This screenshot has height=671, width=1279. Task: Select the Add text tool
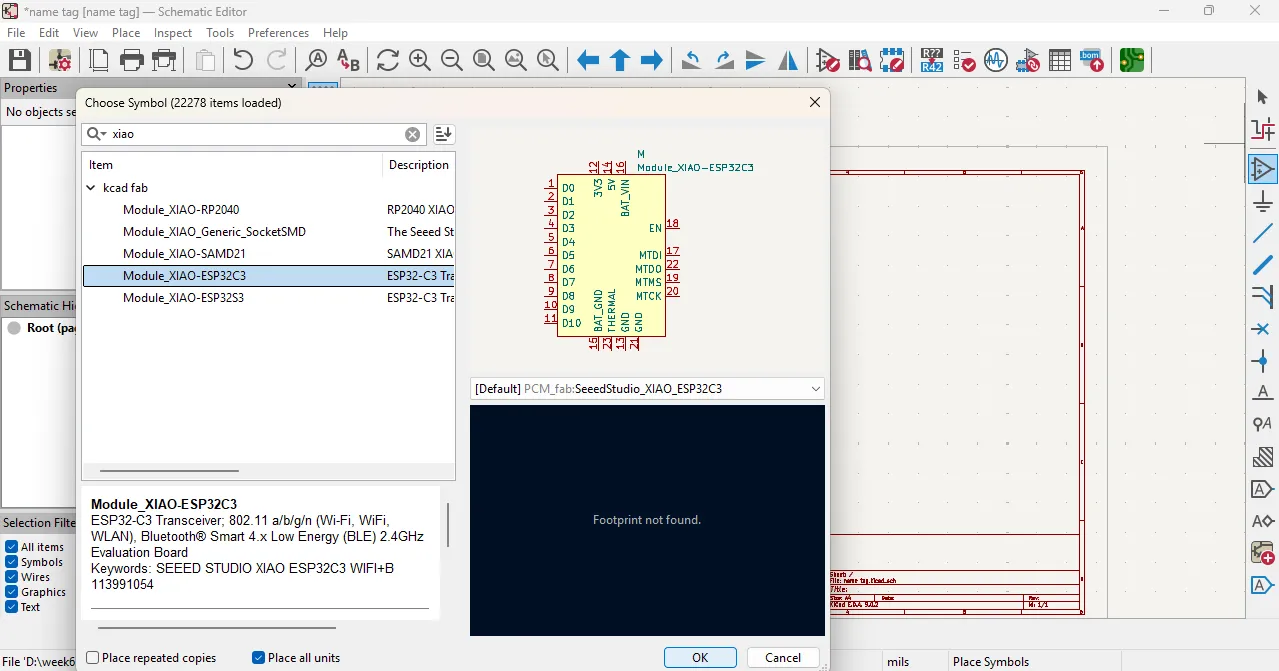pyautogui.click(x=1263, y=393)
